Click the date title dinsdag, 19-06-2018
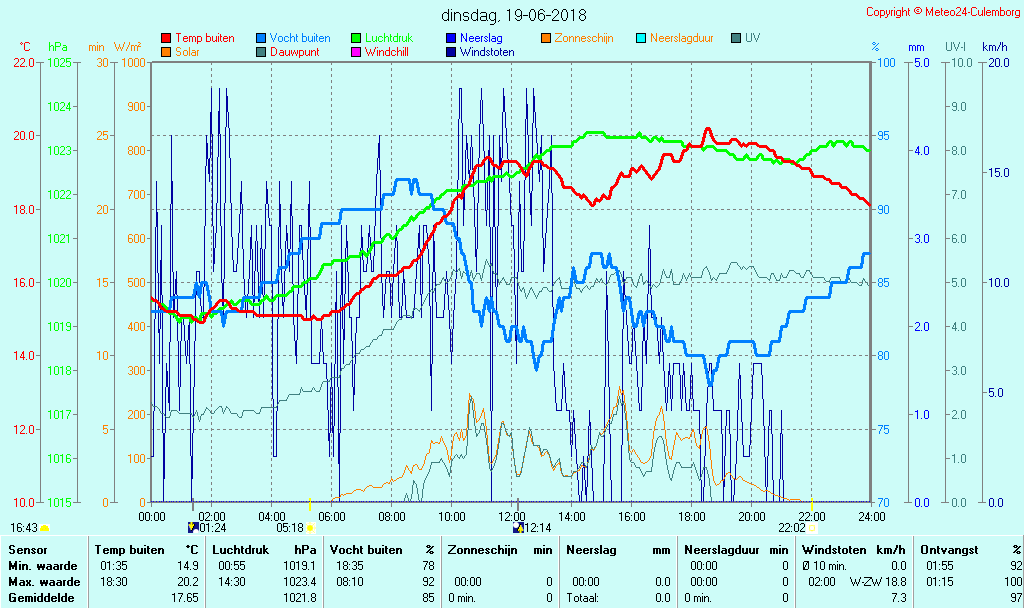The width and height of the screenshot is (1026, 608). [514, 15]
